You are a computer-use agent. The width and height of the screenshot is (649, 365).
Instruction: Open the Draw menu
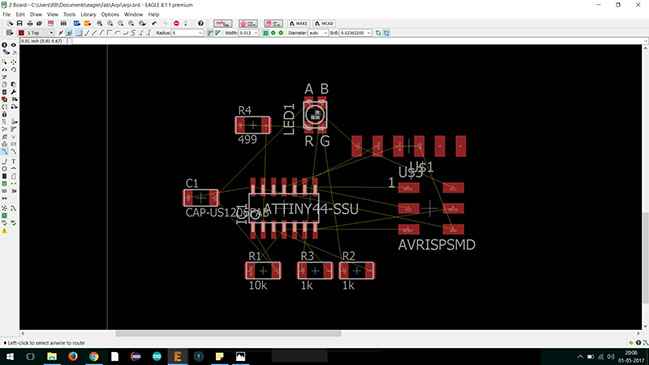36,14
